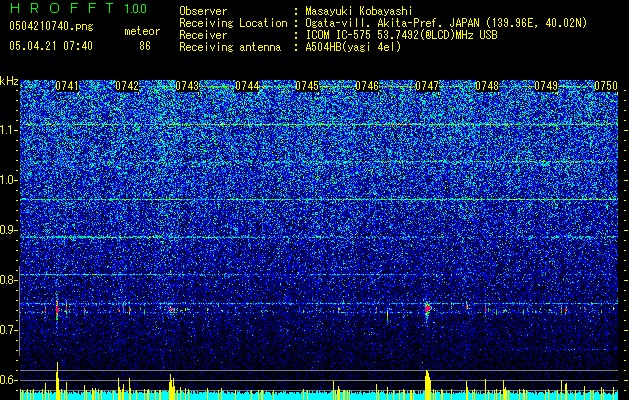The width and height of the screenshot is (629, 400).
Task: Click the 0745 time marker
Action: click(x=307, y=86)
